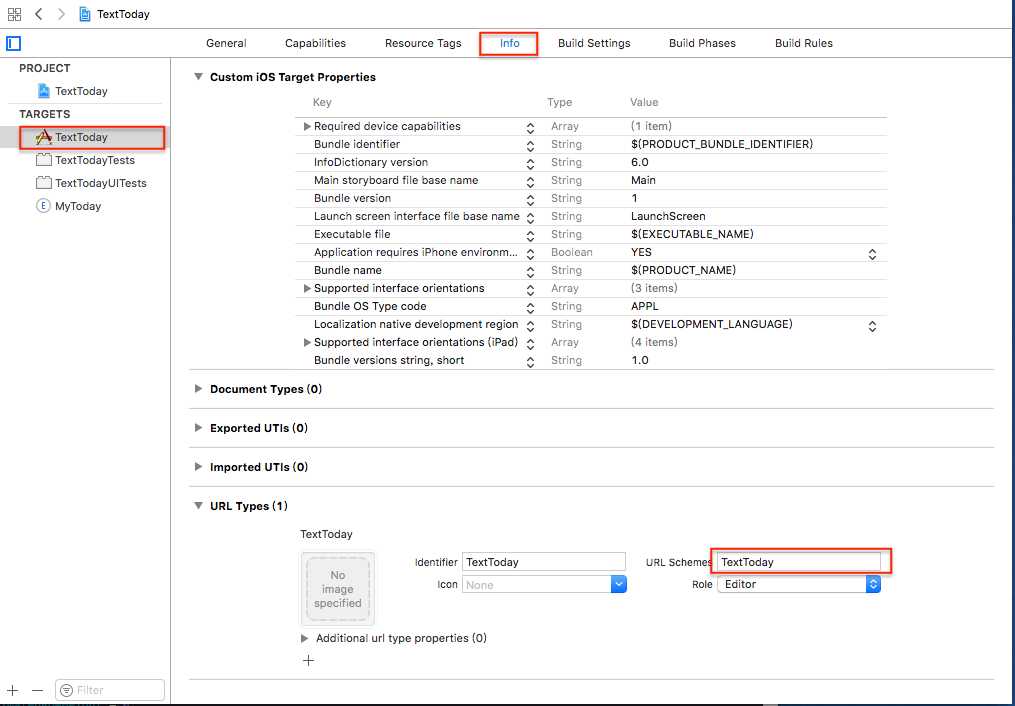
Task: Click the TextToday project file icon in jump bar
Action: 85,14
